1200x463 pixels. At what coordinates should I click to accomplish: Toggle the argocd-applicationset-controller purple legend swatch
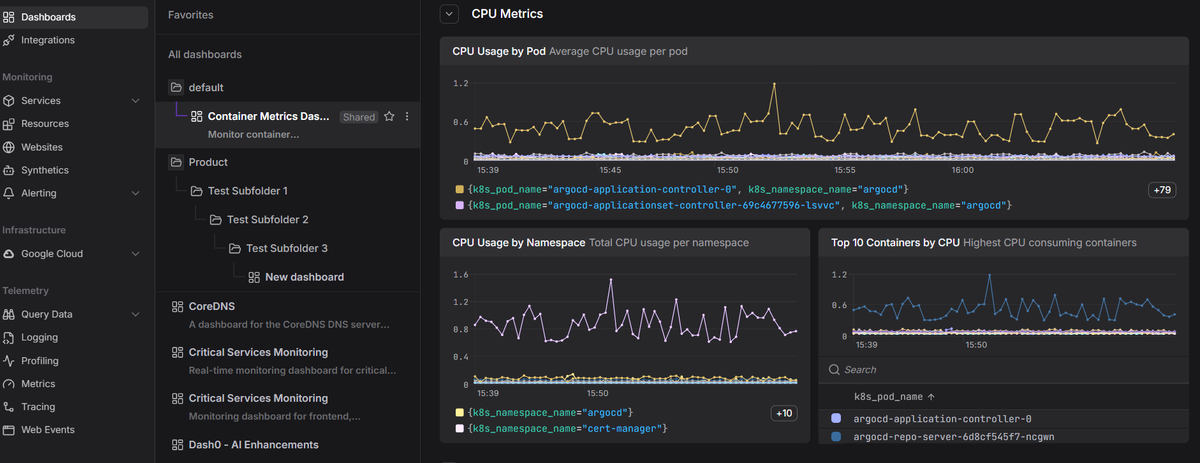[x=459, y=205]
